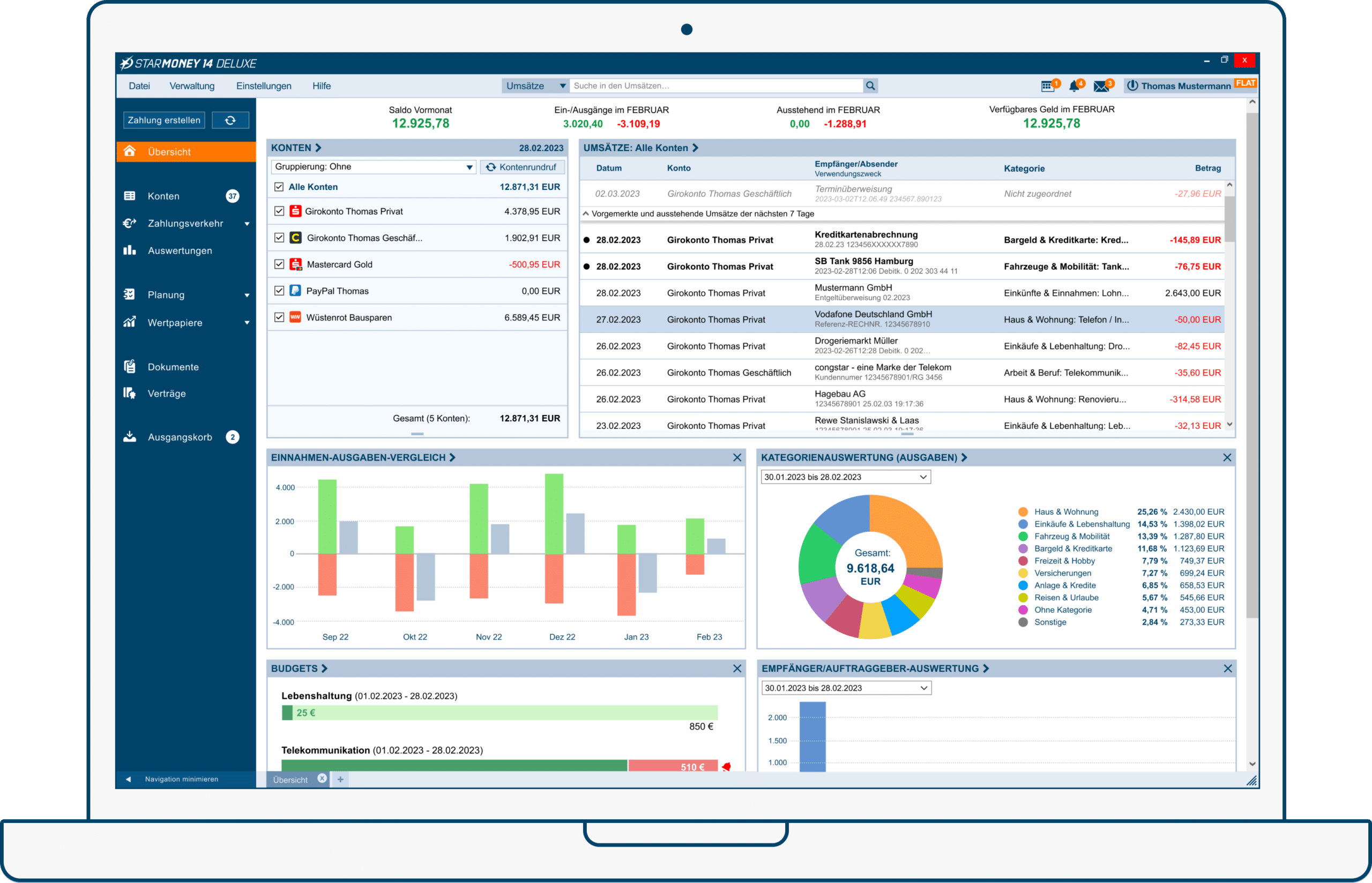Click the Zahlung erstellen button
Image resolution: width=1372 pixels, height=883 pixels.
[x=164, y=120]
